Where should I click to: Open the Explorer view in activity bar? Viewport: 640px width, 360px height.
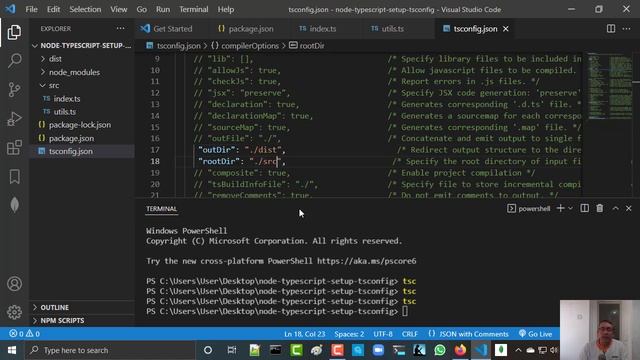14,32
